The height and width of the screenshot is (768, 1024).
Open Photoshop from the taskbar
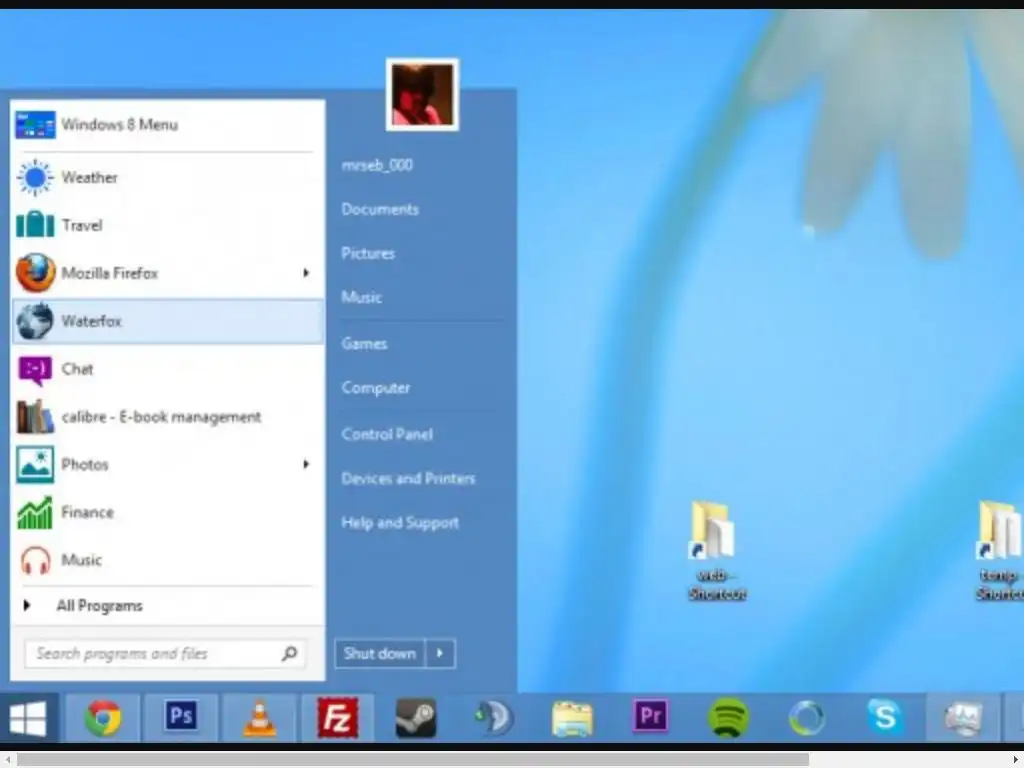point(181,717)
